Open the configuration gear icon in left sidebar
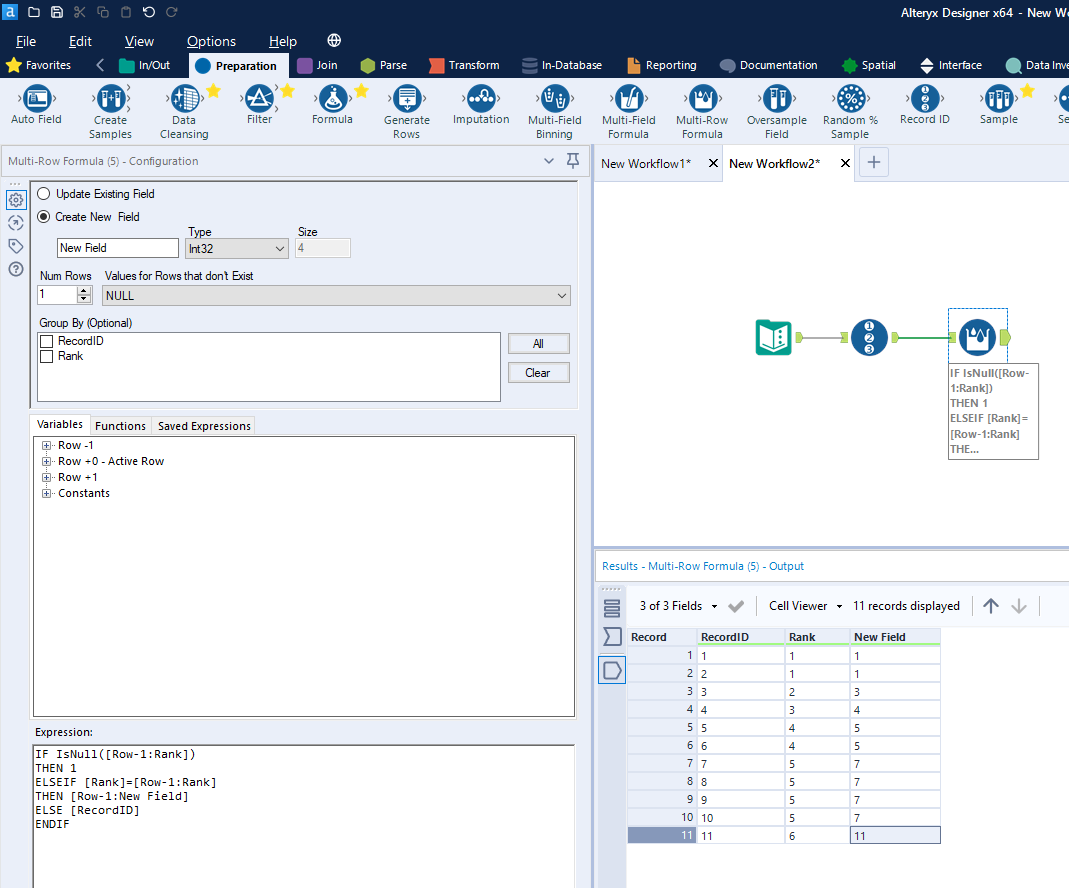 pos(15,200)
